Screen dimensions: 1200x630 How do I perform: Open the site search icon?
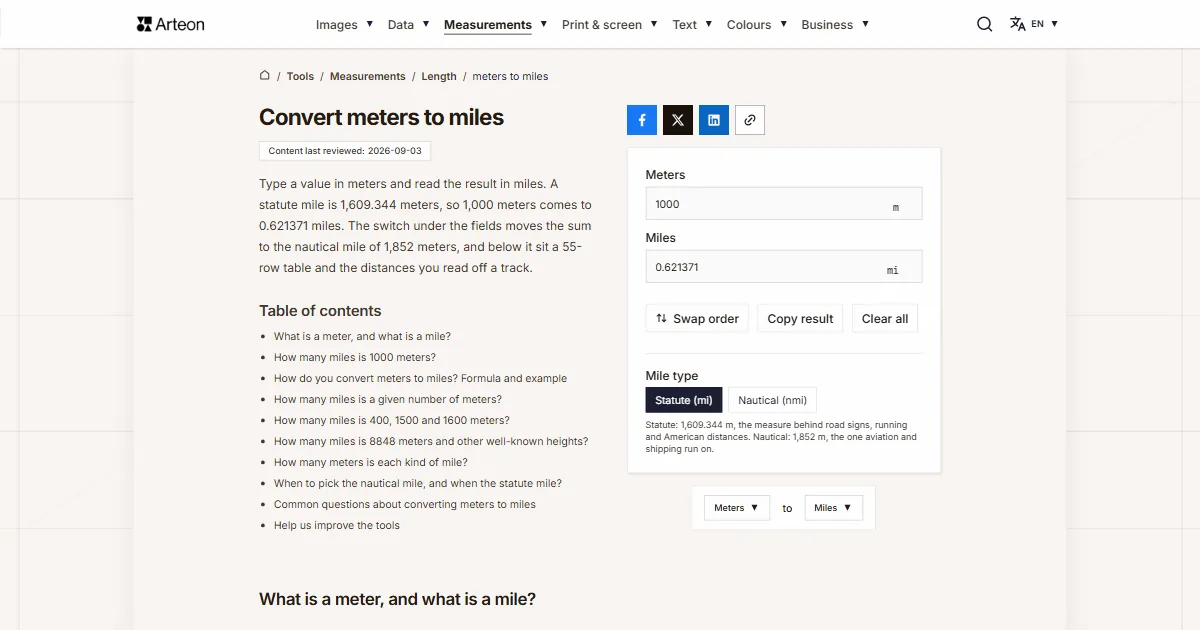pyautogui.click(x=984, y=24)
